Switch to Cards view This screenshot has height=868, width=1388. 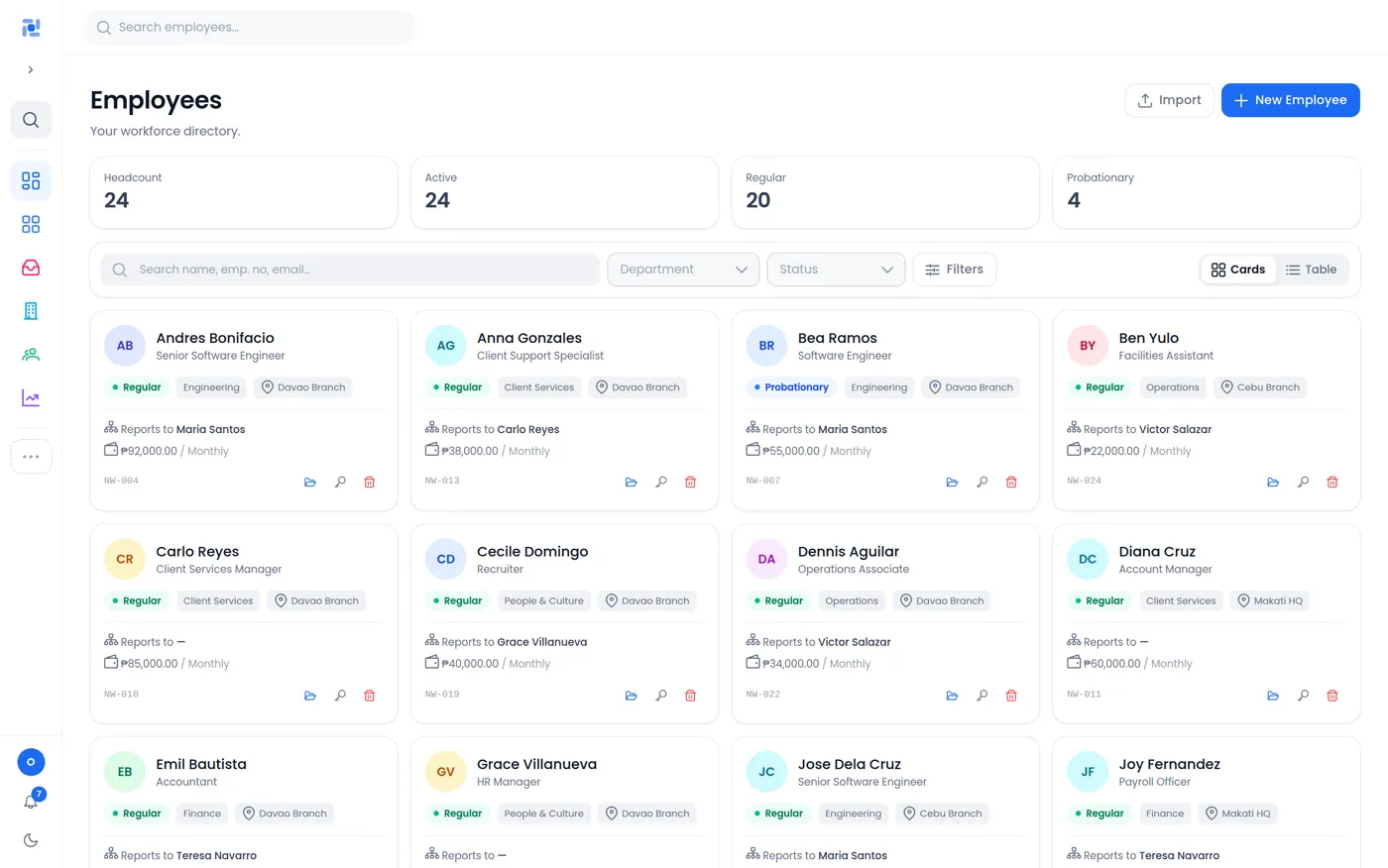pos(1238,270)
